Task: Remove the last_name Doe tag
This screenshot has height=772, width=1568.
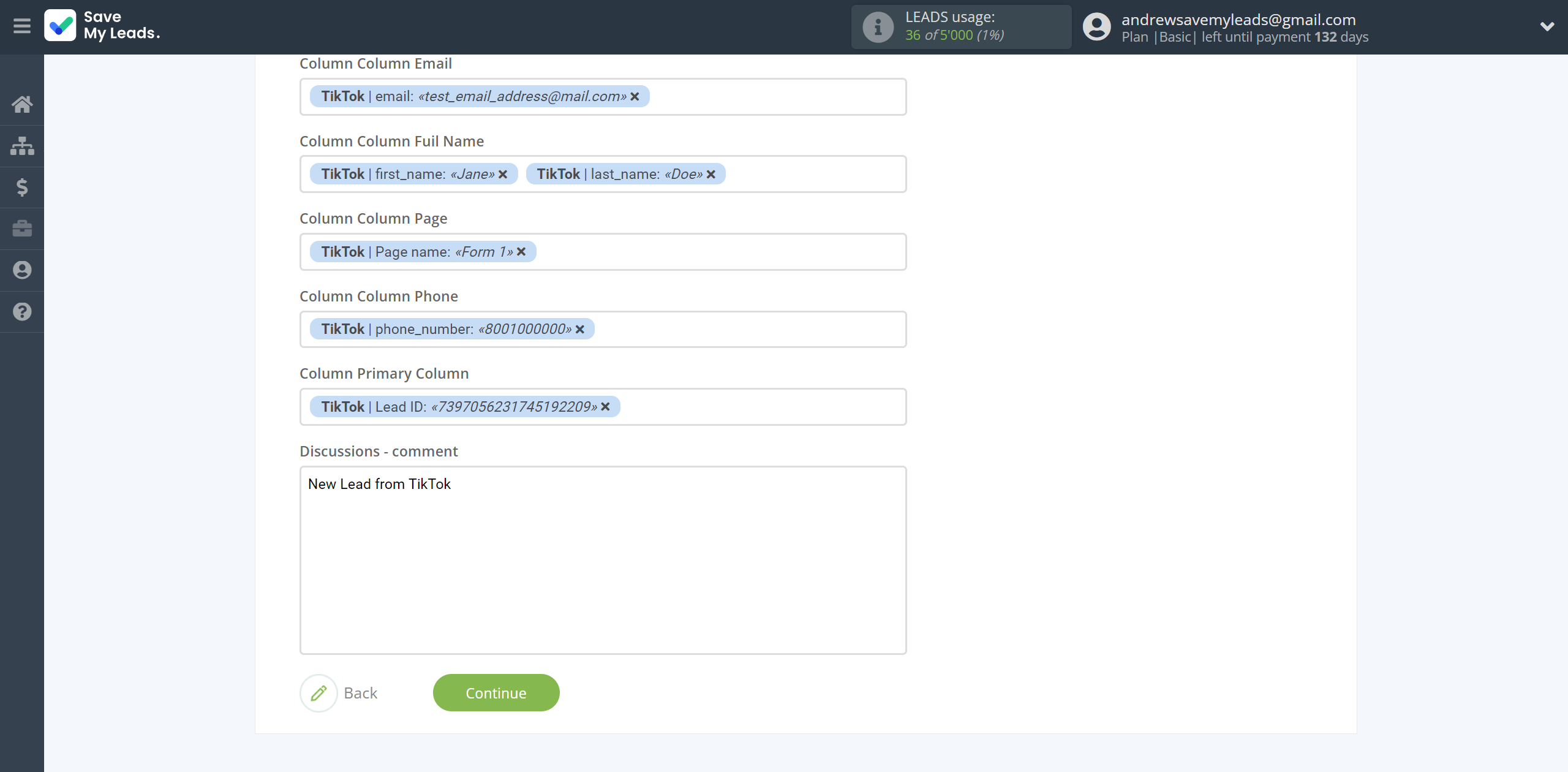Action: 711,175
